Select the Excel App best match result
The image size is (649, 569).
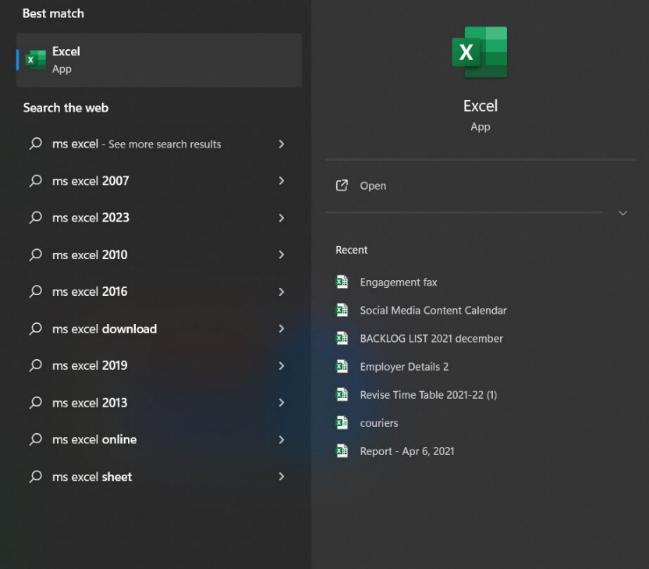click(x=159, y=60)
